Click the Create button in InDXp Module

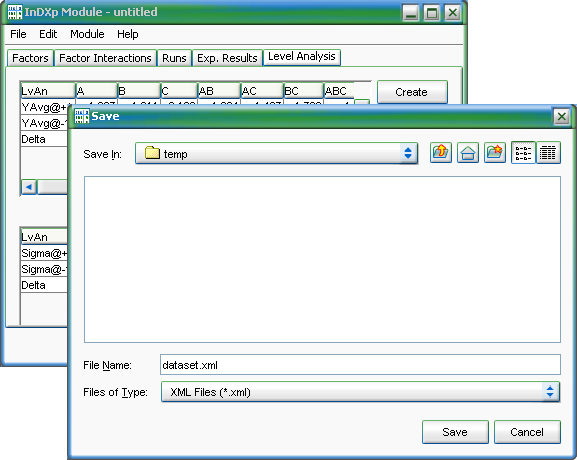pos(412,92)
